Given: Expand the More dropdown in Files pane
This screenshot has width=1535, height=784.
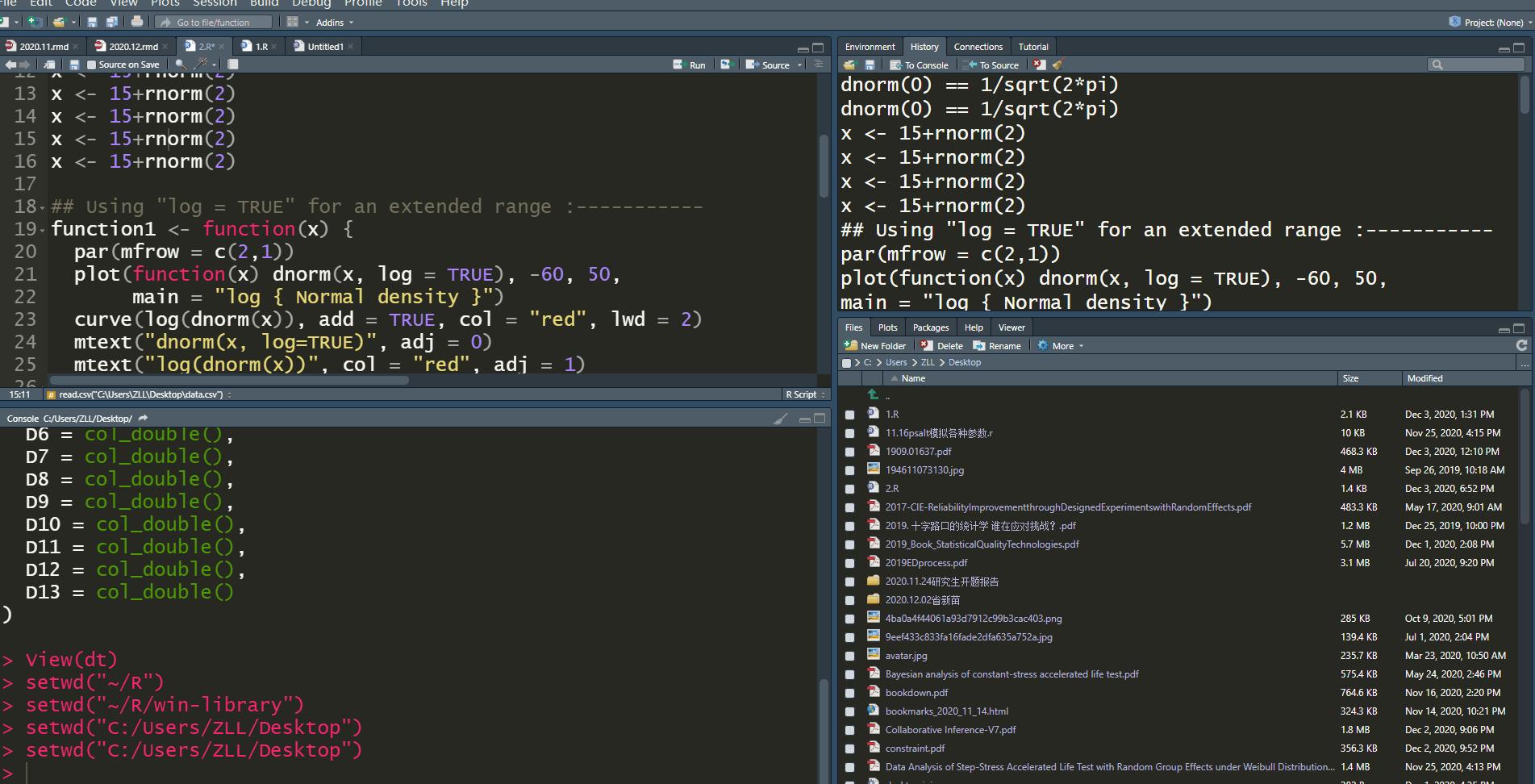Looking at the screenshot, I should [x=1062, y=346].
